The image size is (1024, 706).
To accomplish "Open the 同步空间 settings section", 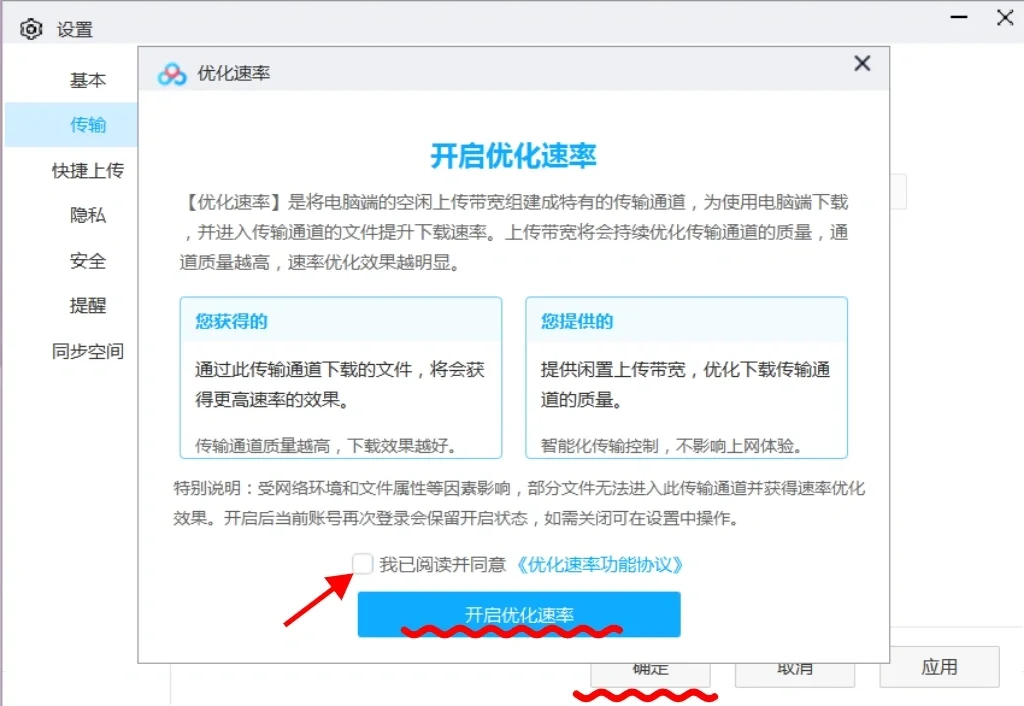I will (x=87, y=351).
